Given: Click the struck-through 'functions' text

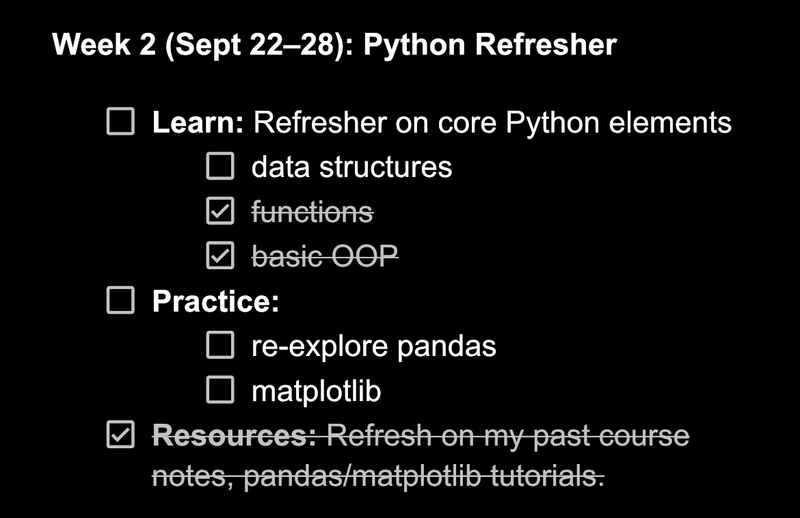Looking at the screenshot, I should [312, 211].
